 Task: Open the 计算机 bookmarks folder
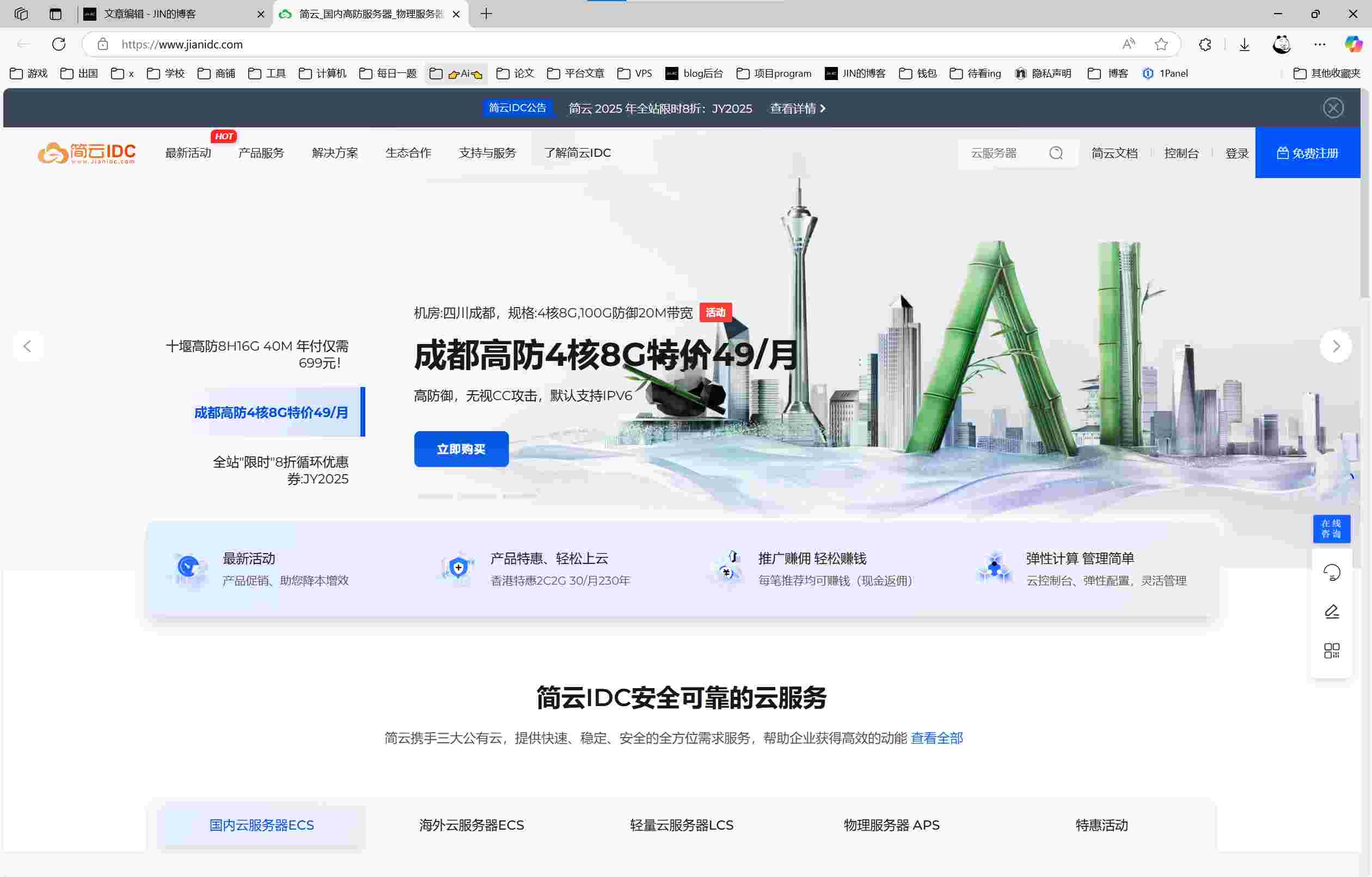[322, 73]
